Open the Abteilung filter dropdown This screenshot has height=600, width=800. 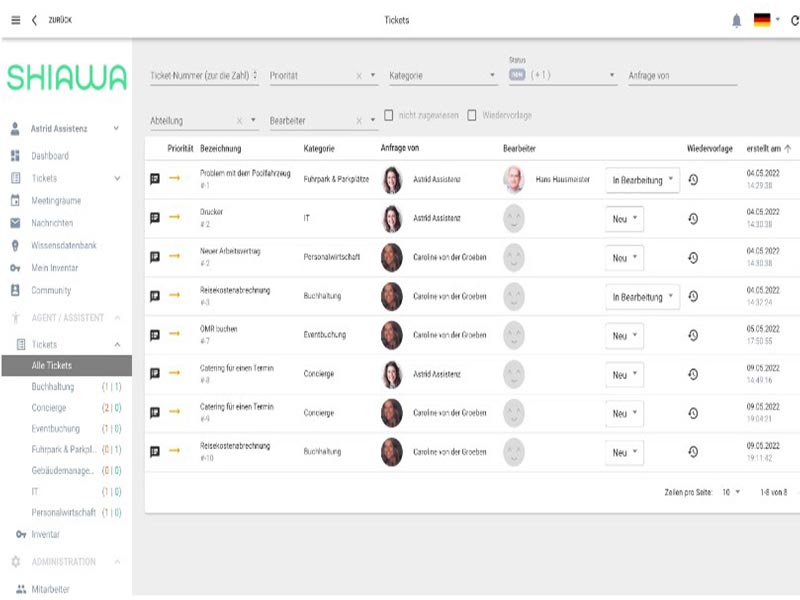click(x=253, y=120)
